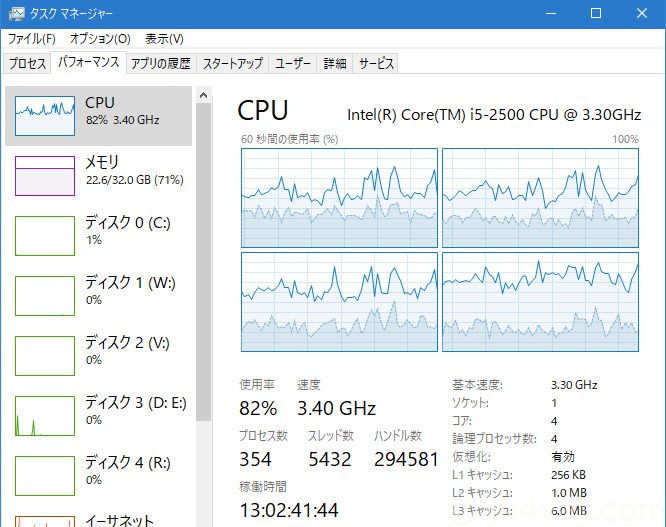
Task: Open ディスク 2 (V:) performance thumbnail
Action: 45,356
